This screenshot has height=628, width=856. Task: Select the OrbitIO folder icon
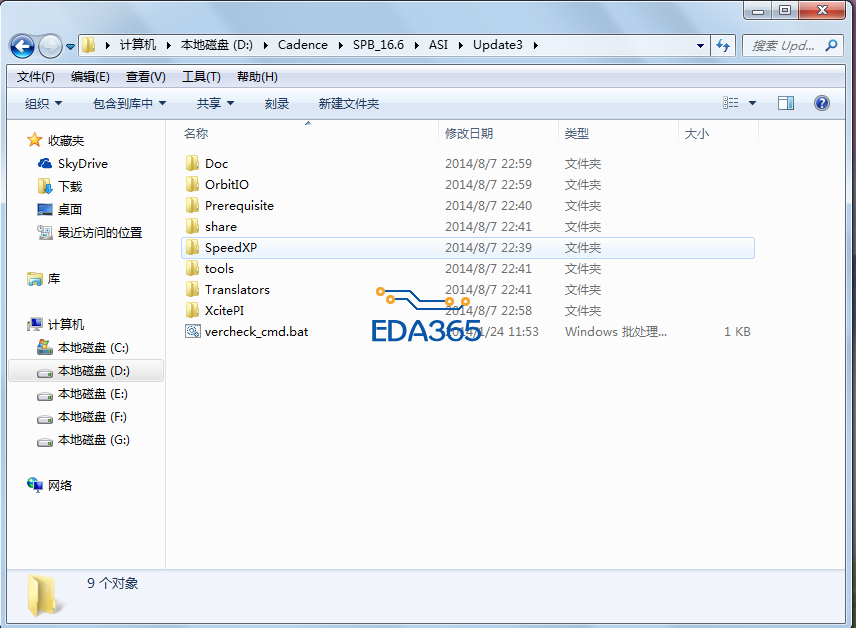point(192,184)
